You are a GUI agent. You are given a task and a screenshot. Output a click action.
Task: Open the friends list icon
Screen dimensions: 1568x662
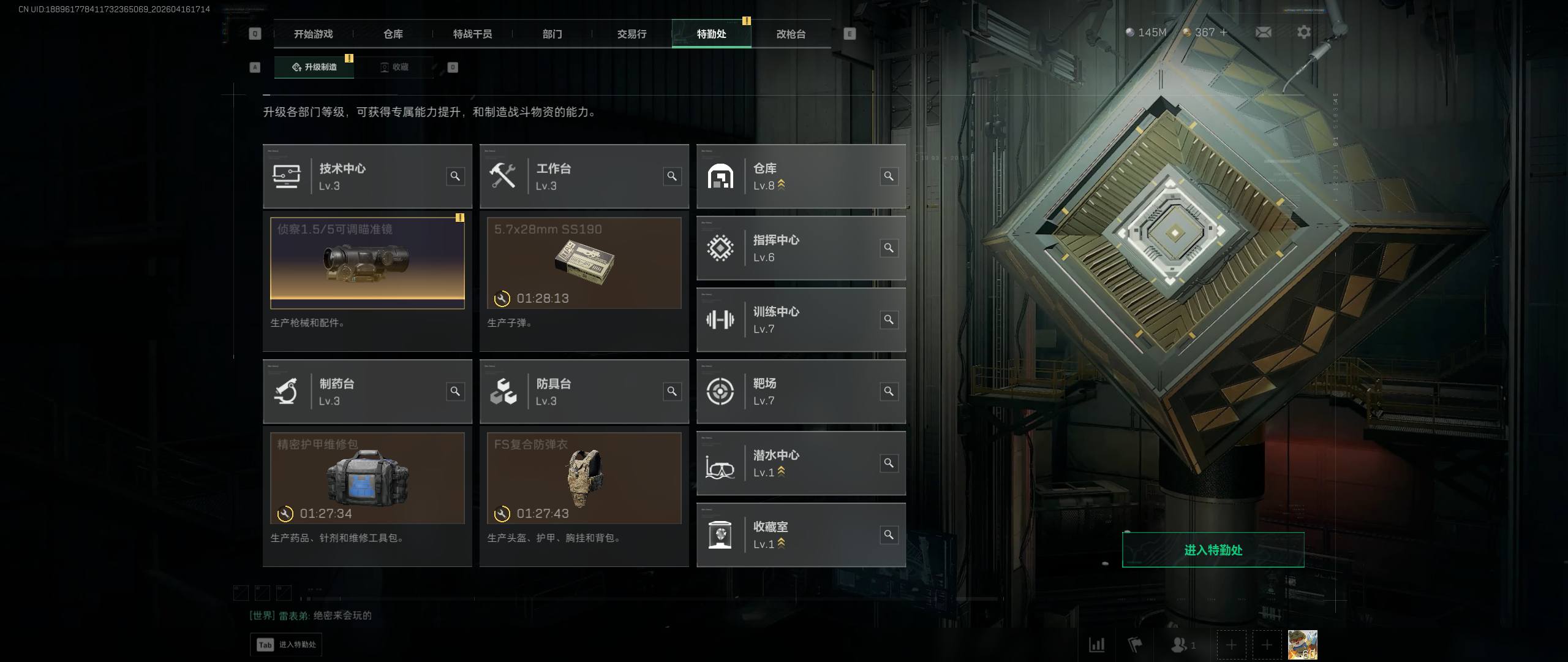[1183, 645]
